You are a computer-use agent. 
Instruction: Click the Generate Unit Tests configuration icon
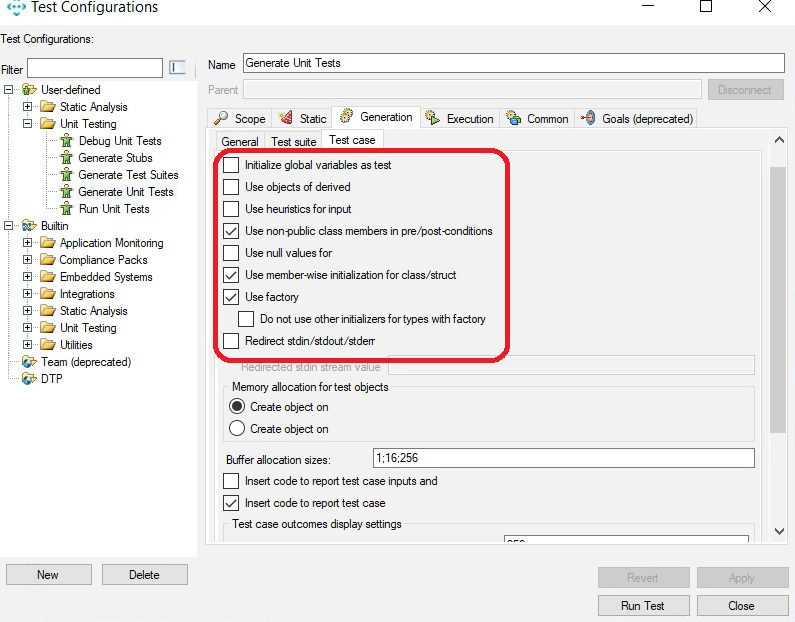[x=66, y=192]
